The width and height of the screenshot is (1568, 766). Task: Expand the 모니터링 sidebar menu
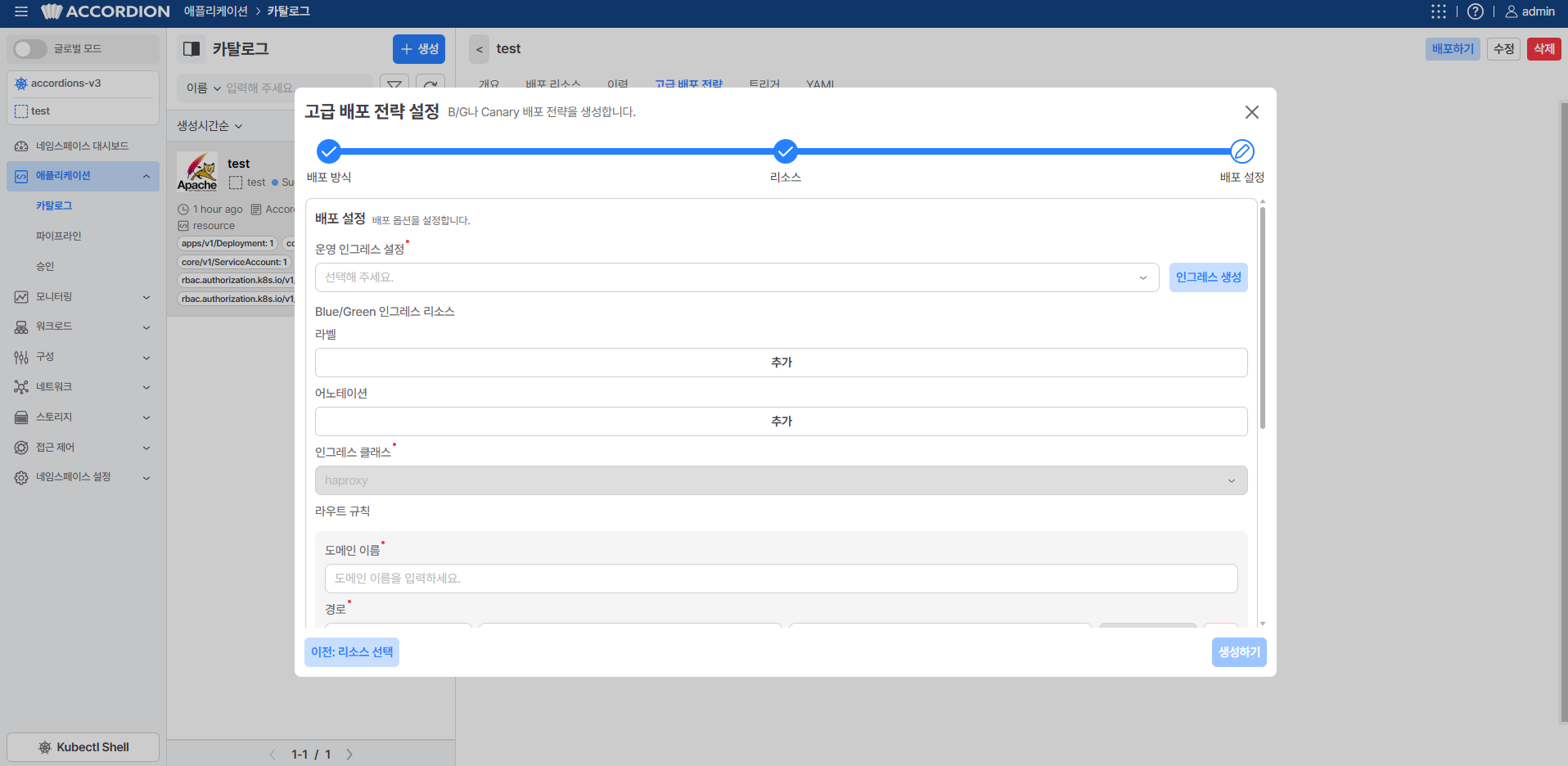pos(83,297)
